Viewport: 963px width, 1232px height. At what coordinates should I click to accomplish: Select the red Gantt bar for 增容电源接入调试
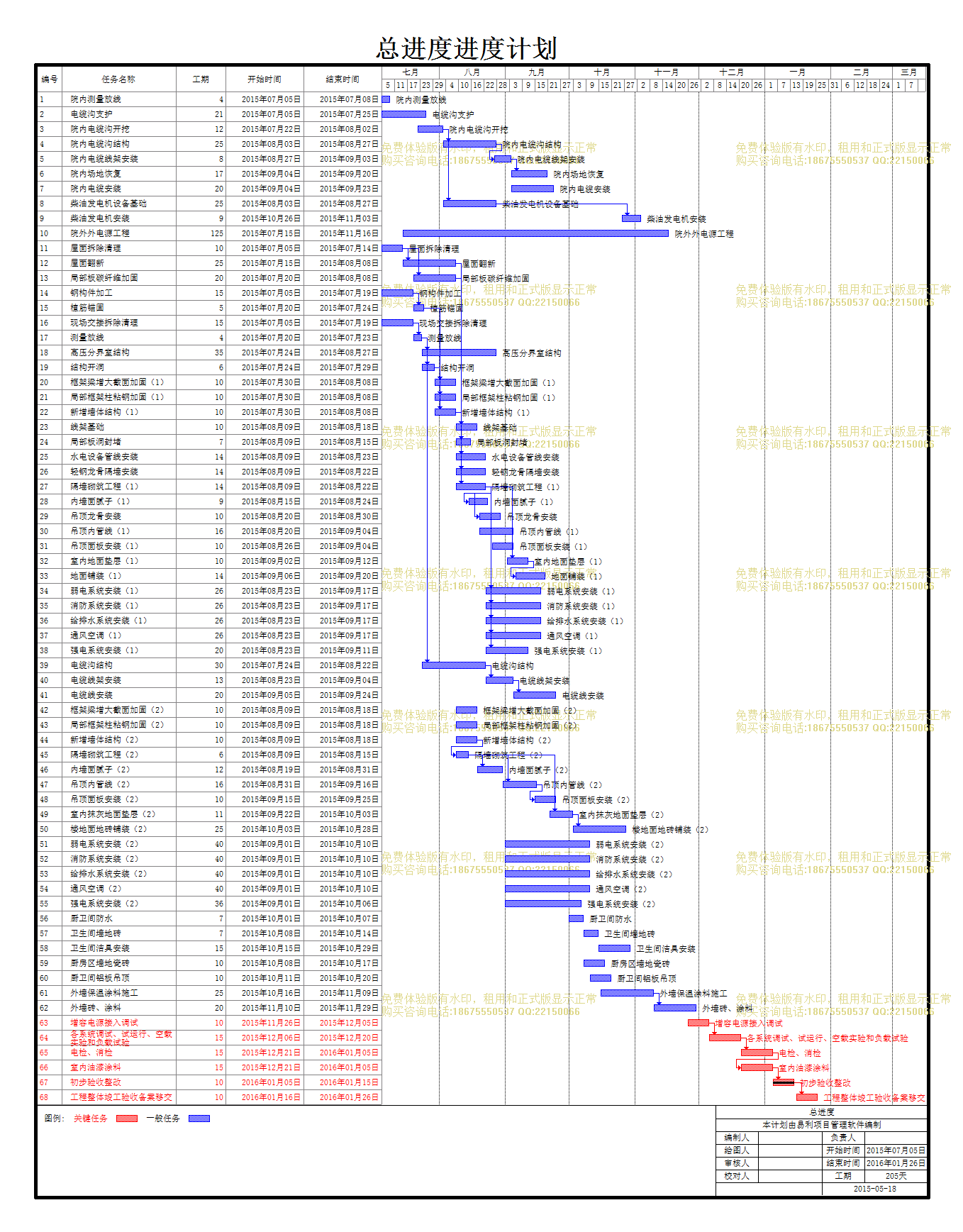698,1023
